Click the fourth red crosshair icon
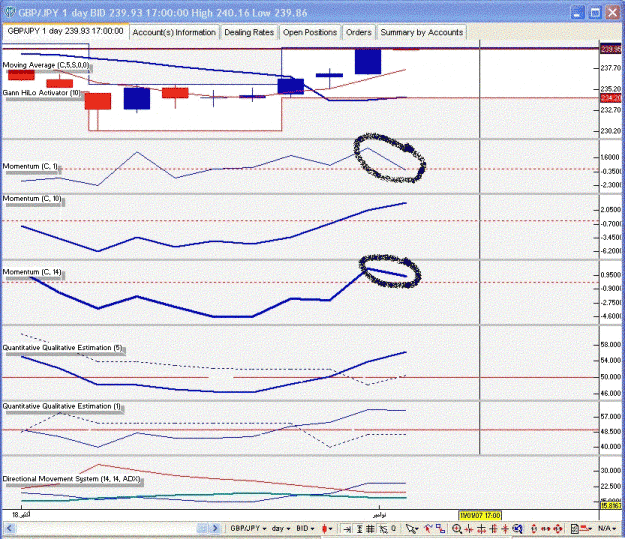 point(505,529)
